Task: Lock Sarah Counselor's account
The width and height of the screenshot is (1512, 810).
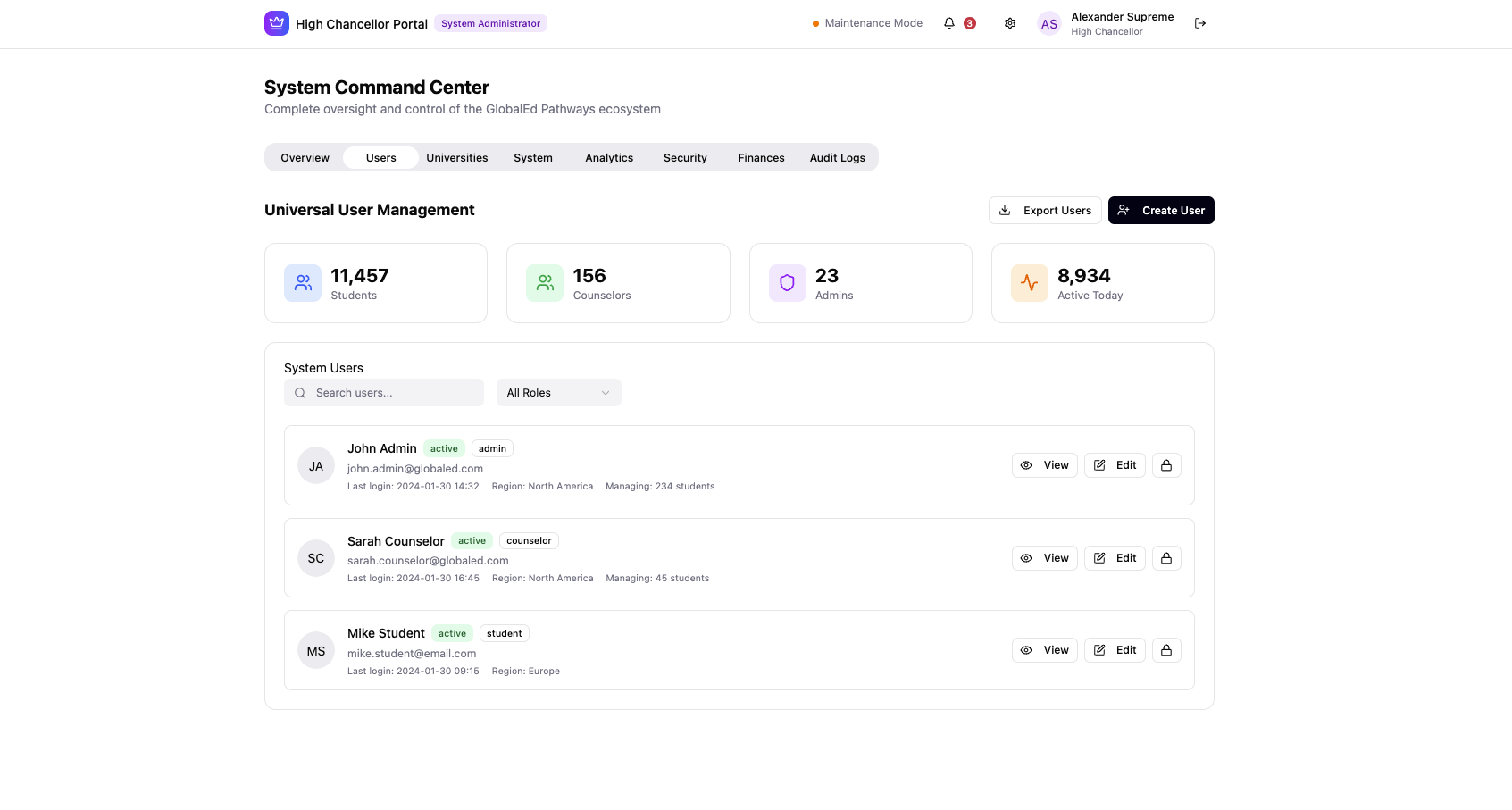Action: [1166, 558]
